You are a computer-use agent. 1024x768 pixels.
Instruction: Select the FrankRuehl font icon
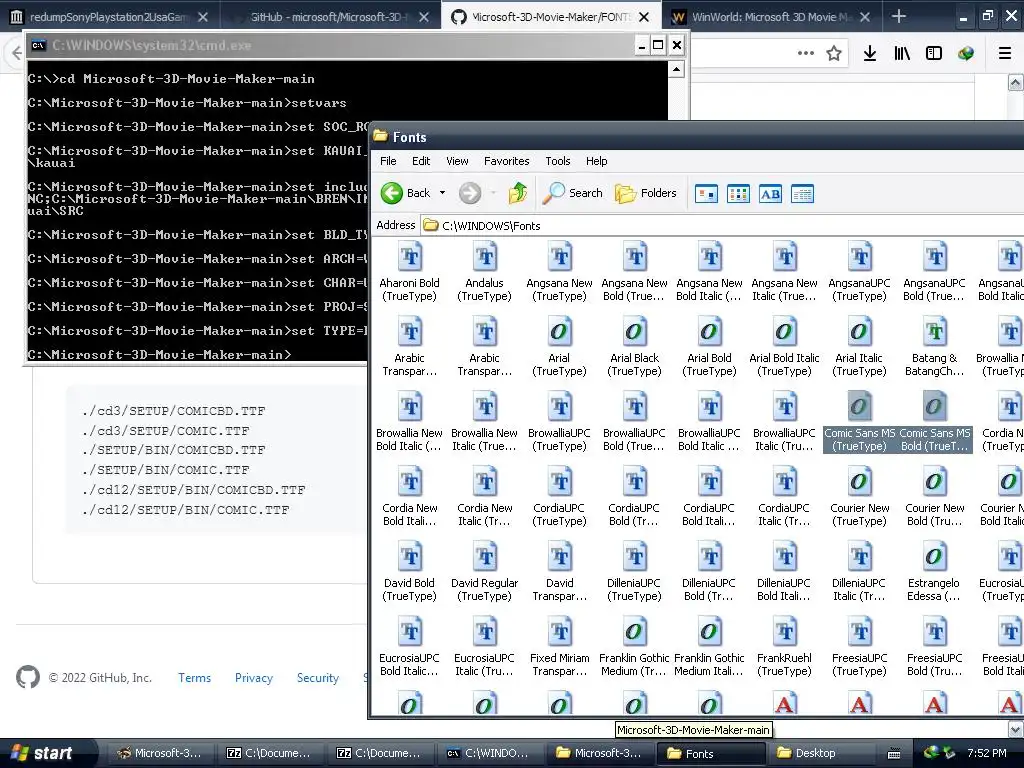[784, 647]
